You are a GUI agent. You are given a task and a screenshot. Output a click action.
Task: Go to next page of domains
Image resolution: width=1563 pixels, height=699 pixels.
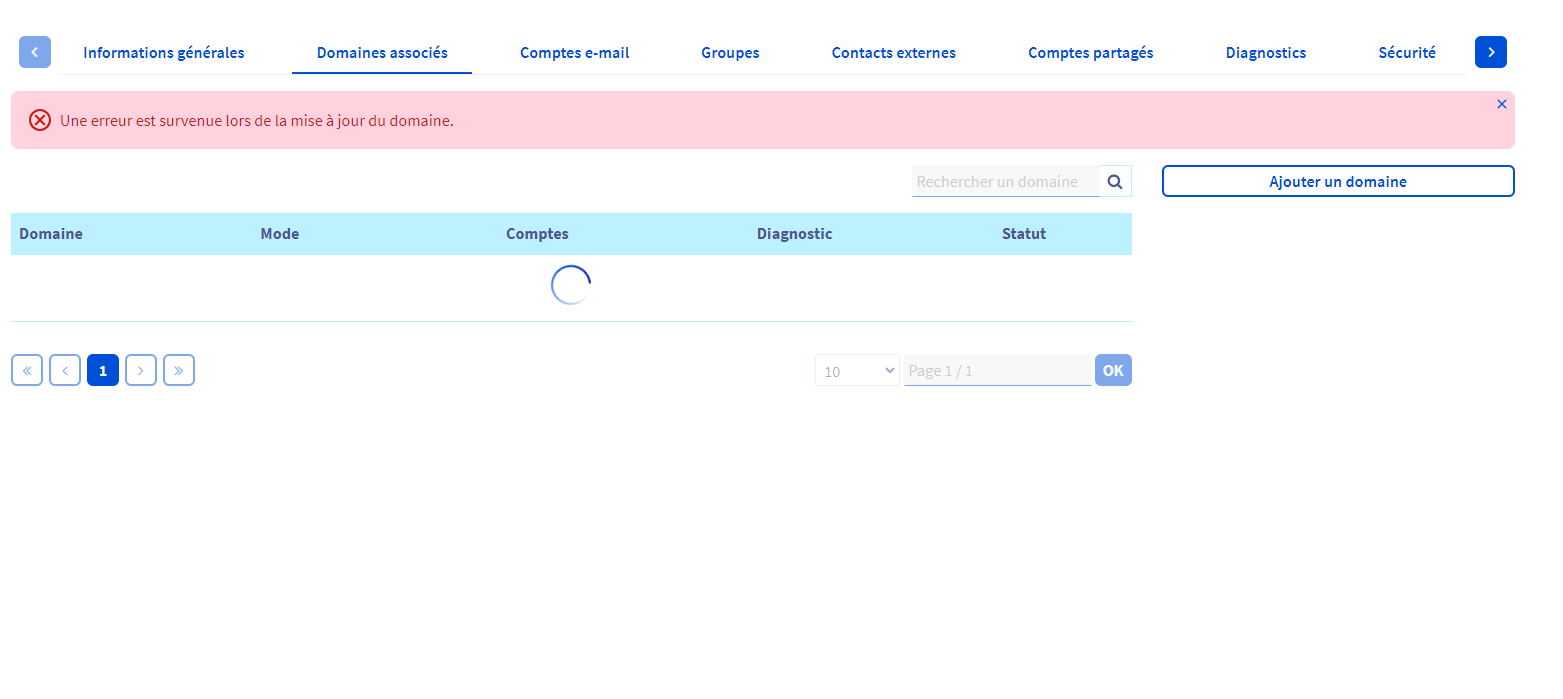pos(141,371)
